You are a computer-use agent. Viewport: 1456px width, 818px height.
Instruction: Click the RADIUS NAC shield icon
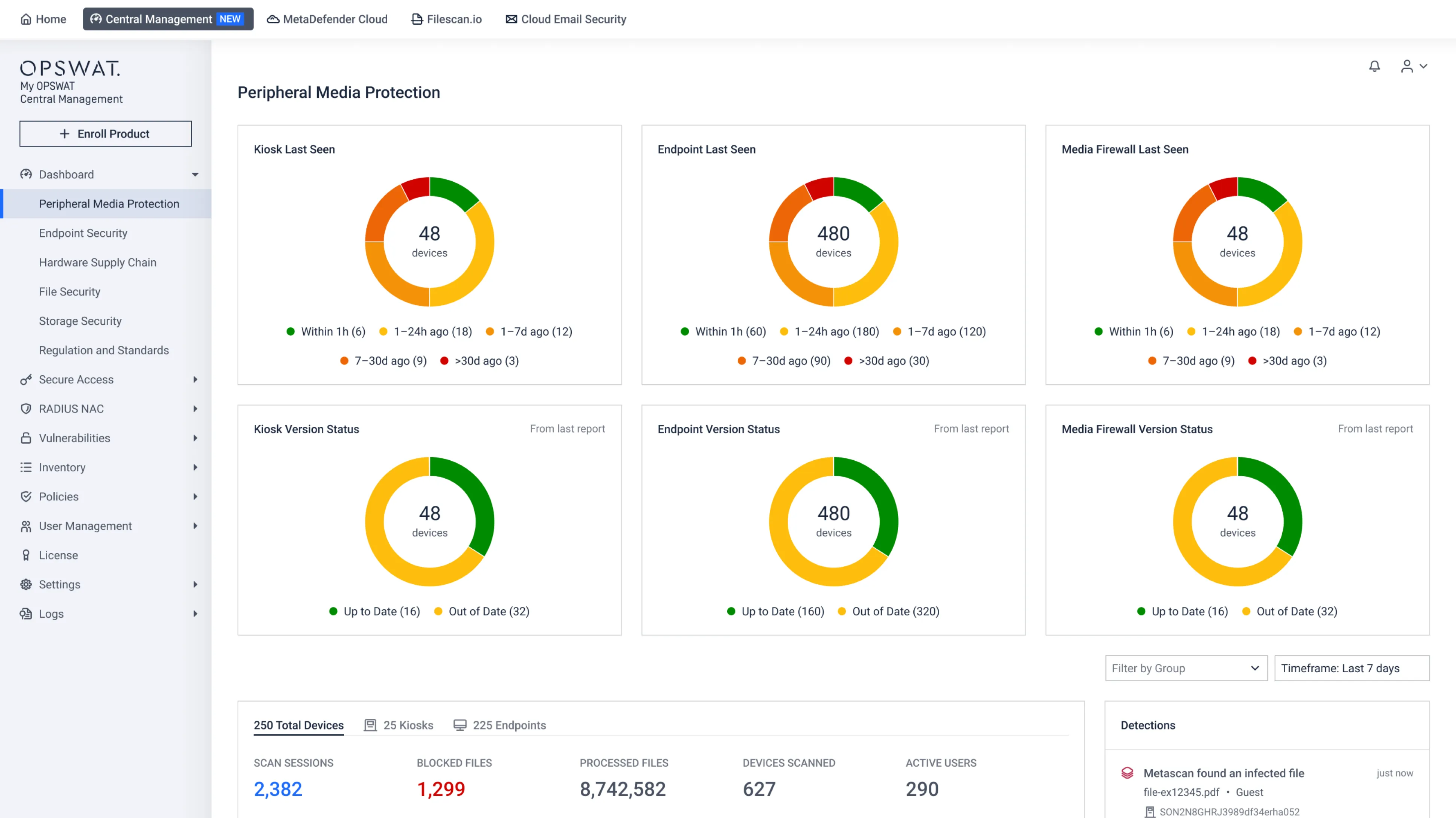(x=26, y=409)
